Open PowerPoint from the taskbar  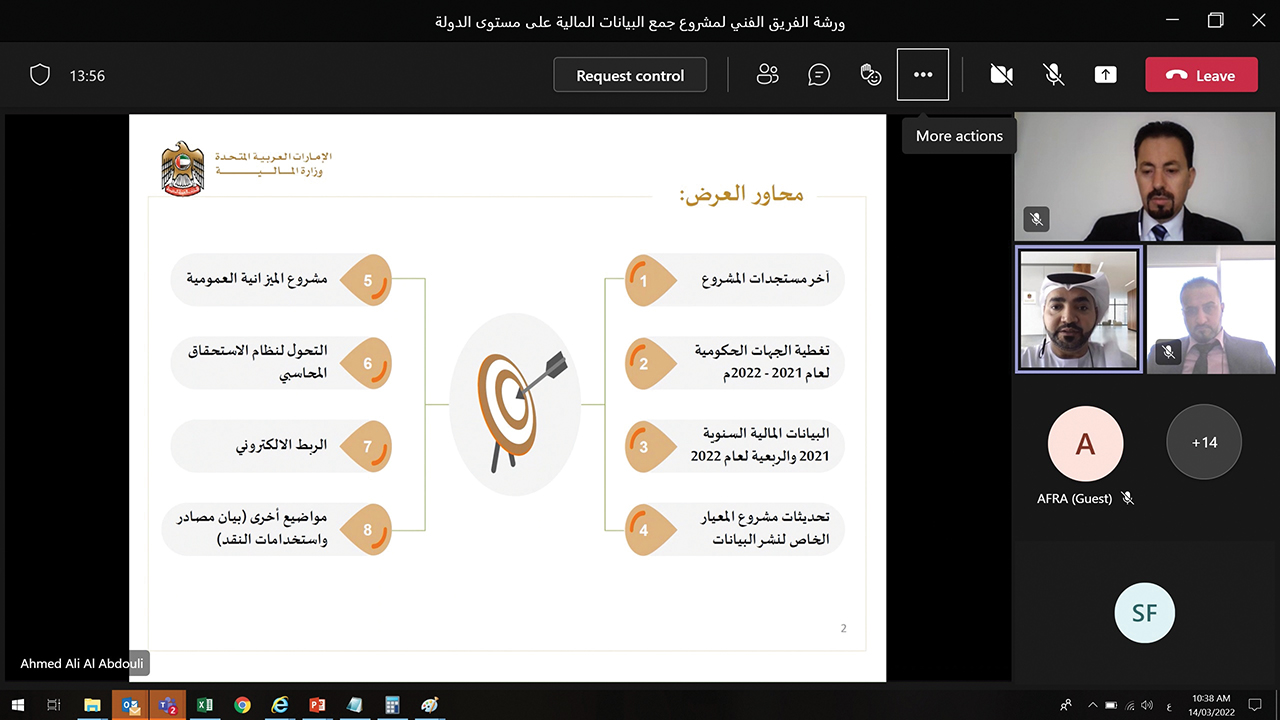317,705
